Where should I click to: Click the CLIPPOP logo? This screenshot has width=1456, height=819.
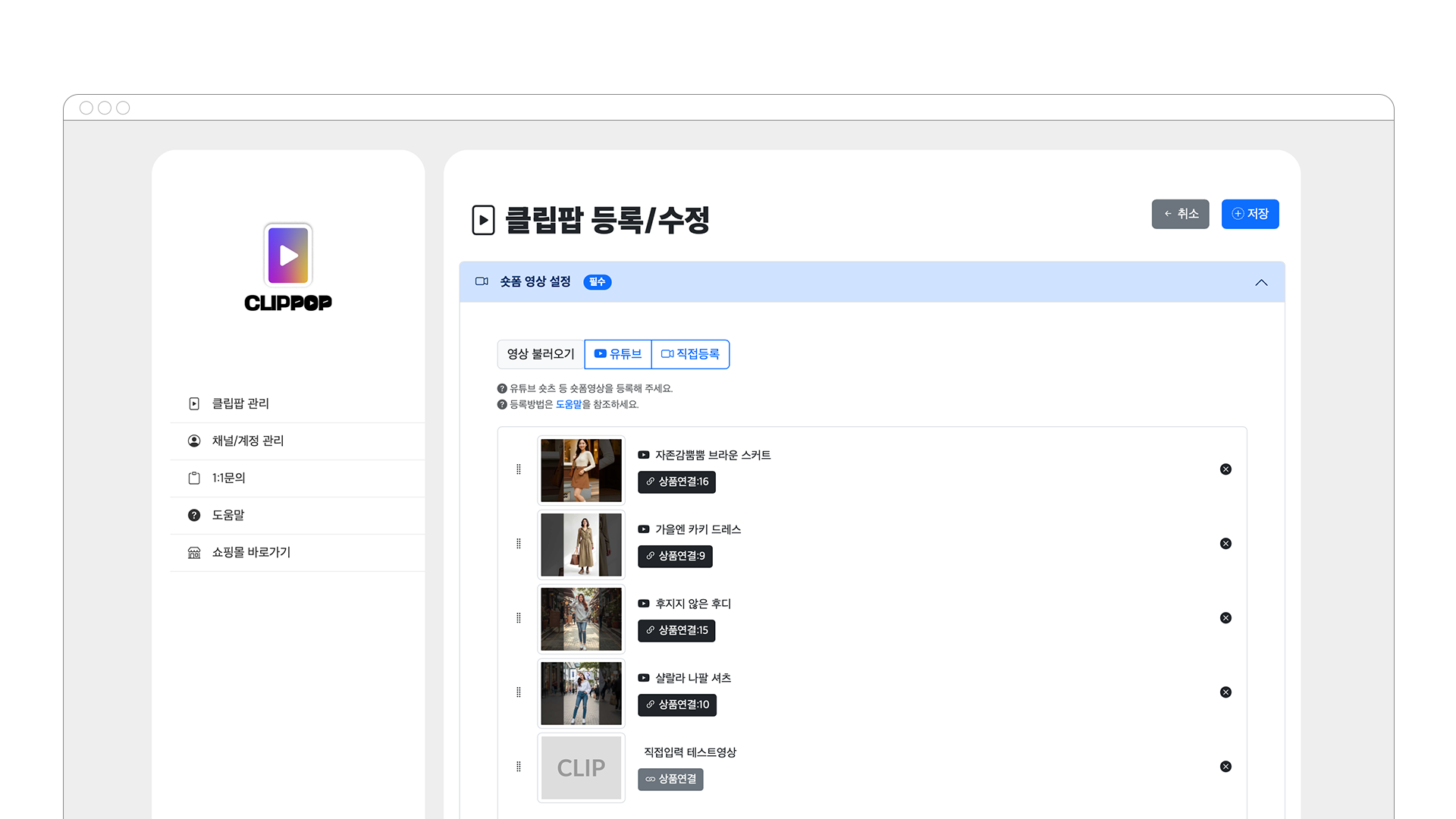click(x=288, y=267)
